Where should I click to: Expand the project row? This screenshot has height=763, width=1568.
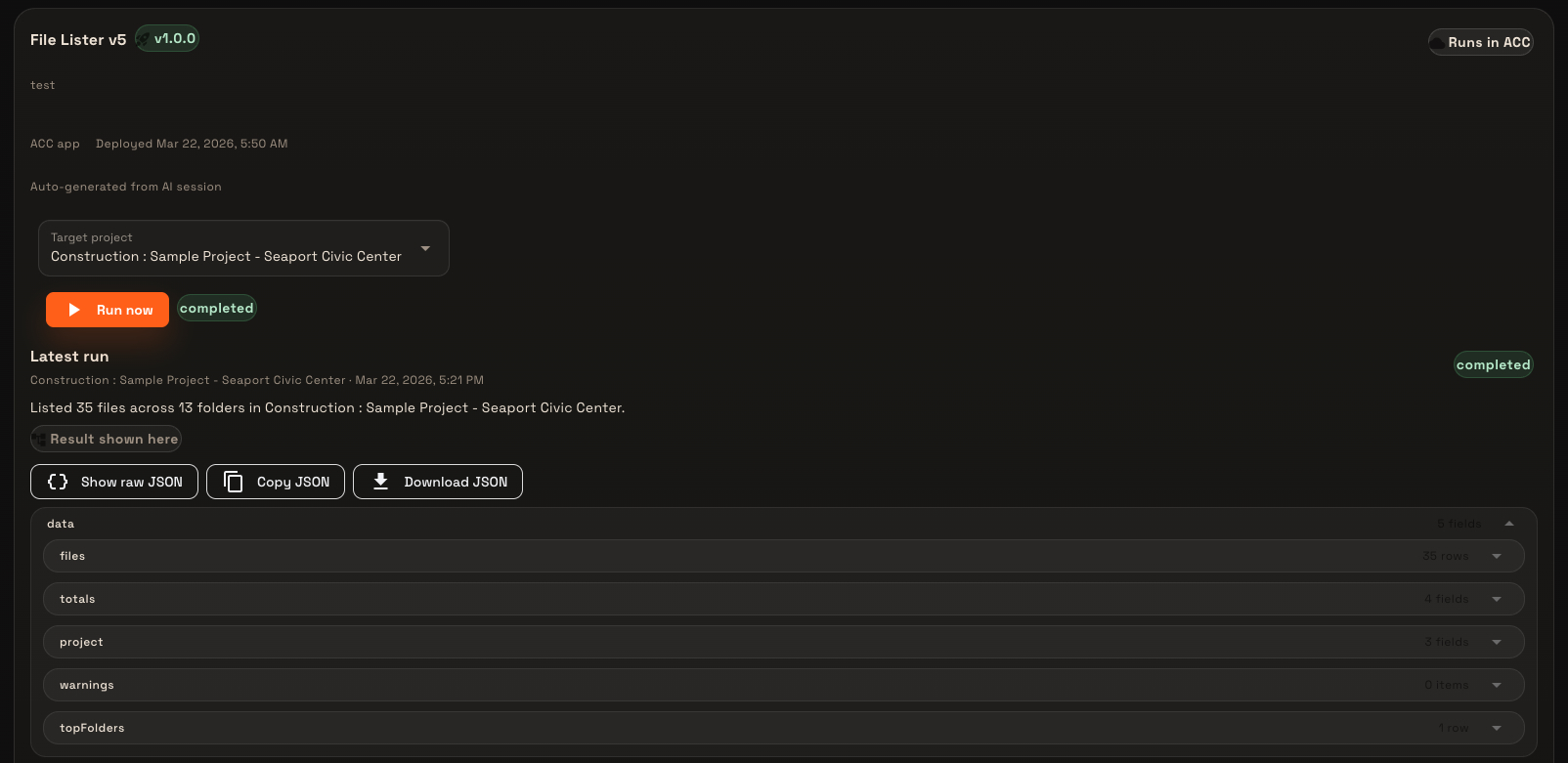pyautogui.click(x=783, y=642)
